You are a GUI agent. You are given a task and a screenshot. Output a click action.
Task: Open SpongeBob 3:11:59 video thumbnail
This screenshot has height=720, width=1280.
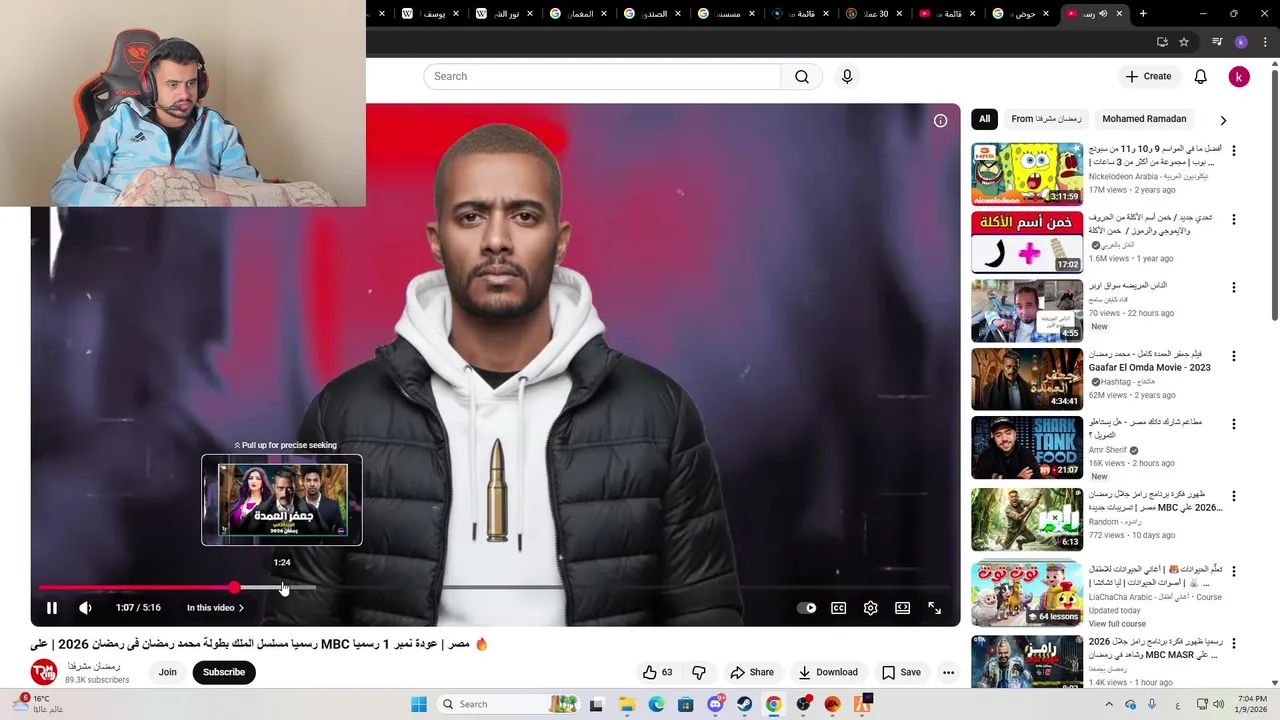(1027, 174)
